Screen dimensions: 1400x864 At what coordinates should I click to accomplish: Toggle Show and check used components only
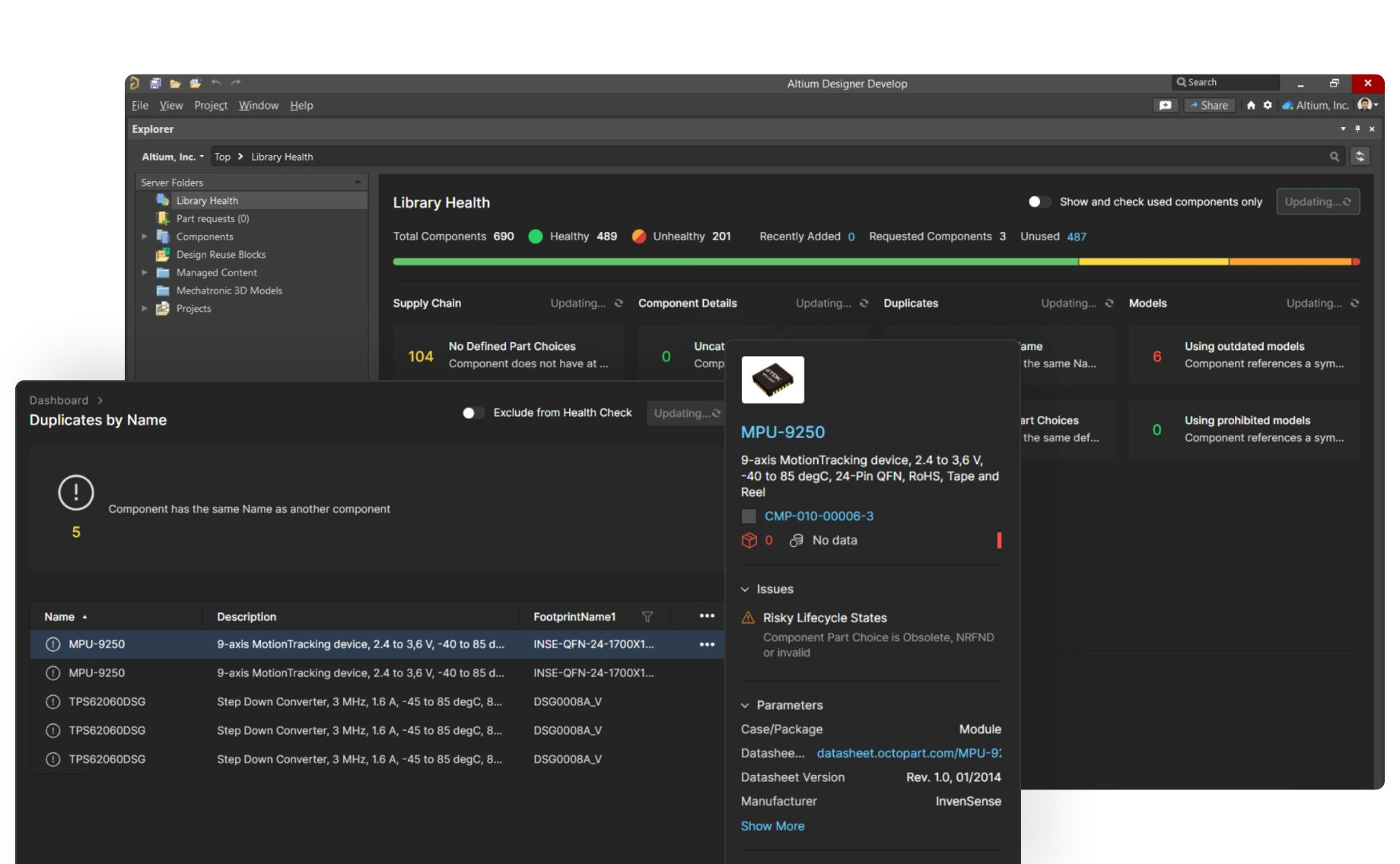pyautogui.click(x=1039, y=202)
